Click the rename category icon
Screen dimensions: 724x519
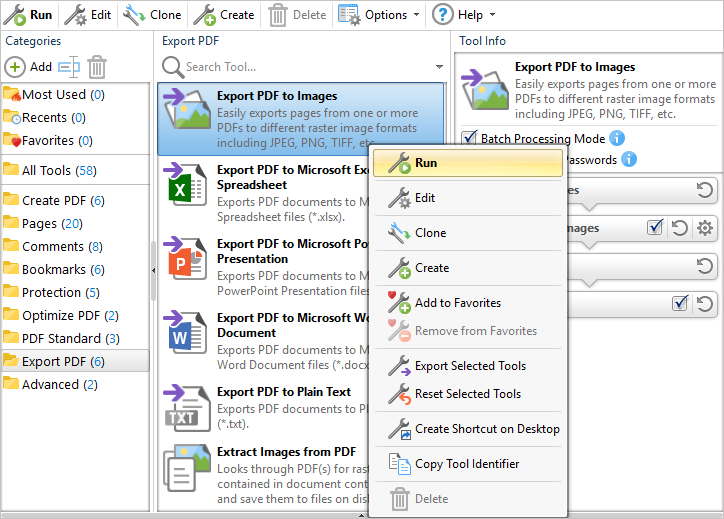point(69,67)
